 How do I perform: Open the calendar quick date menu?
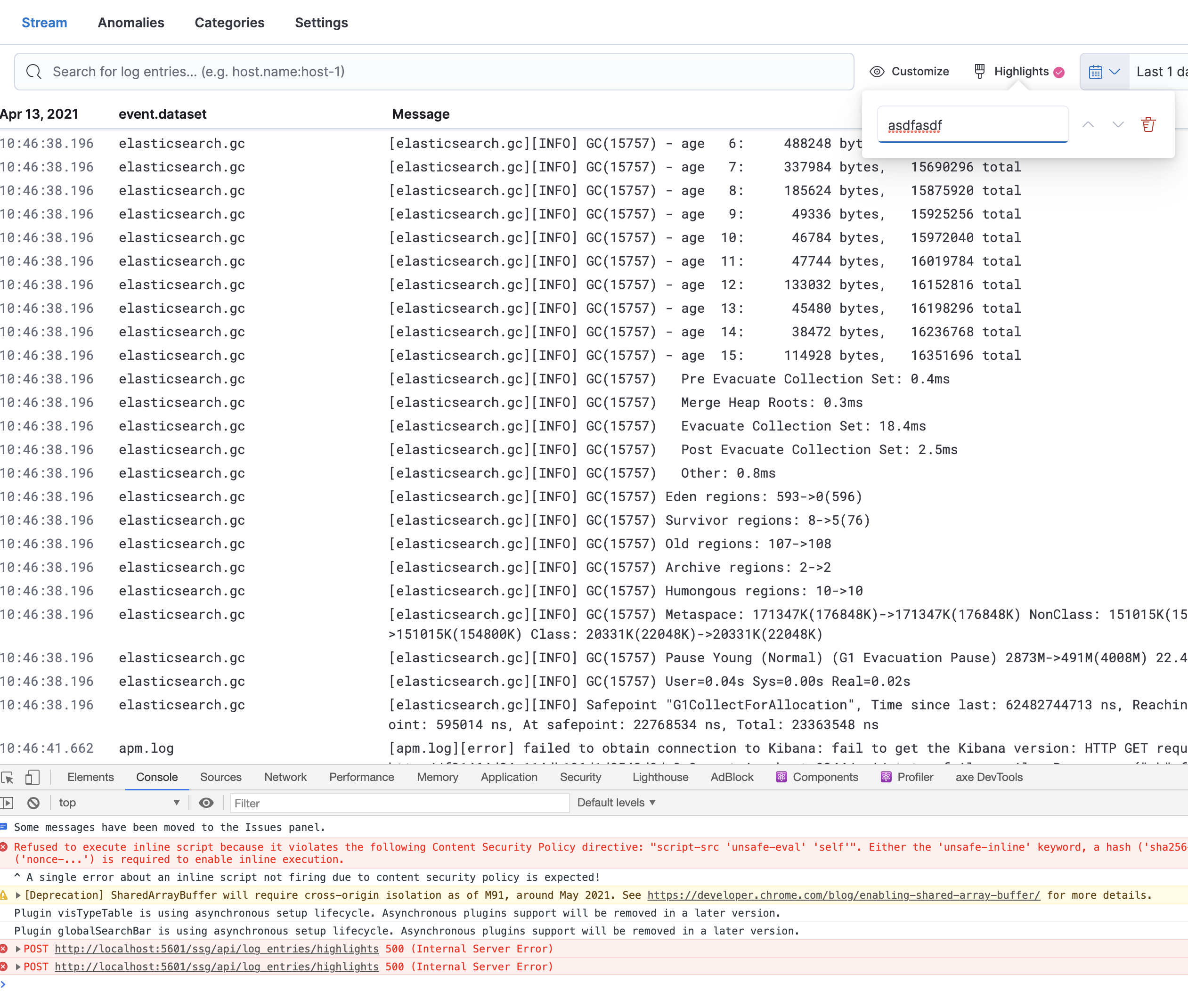click(x=1104, y=72)
